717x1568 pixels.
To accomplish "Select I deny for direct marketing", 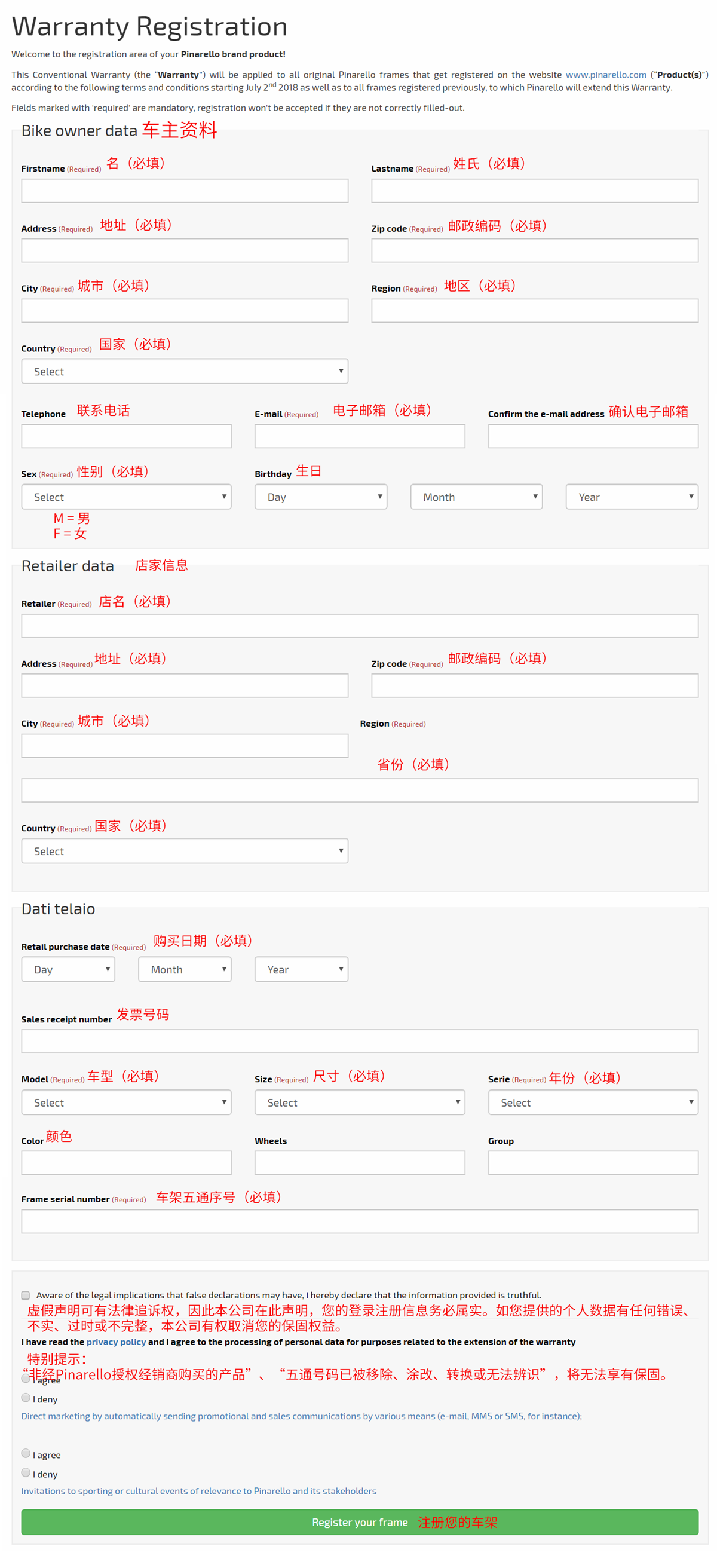I will coord(26,1398).
